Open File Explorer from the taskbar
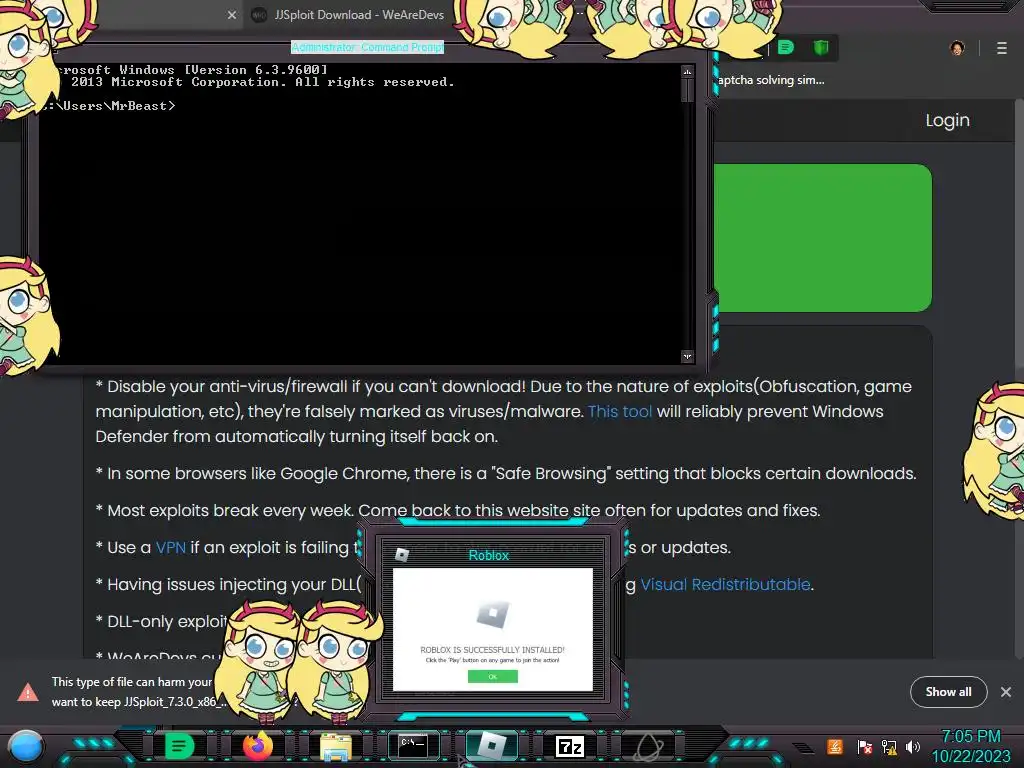The height and width of the screenshot is (768, 1024). point(336,746)
